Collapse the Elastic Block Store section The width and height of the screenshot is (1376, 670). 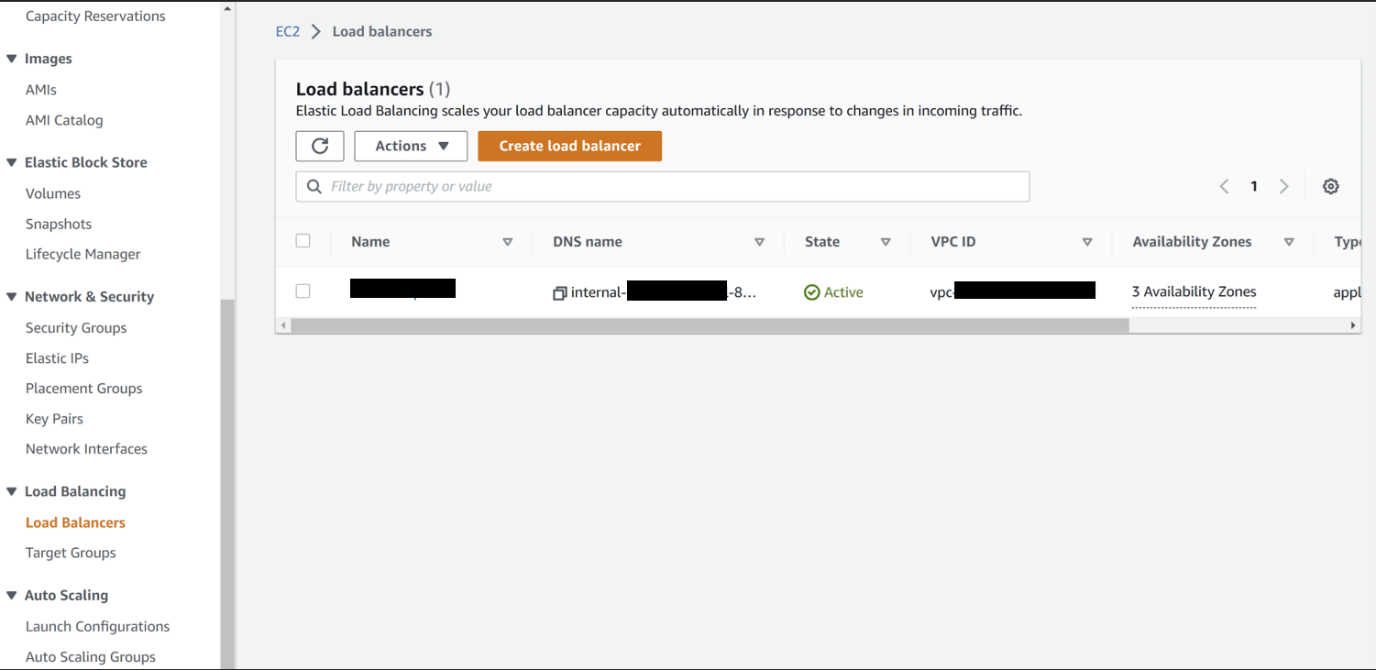(12, 163)
